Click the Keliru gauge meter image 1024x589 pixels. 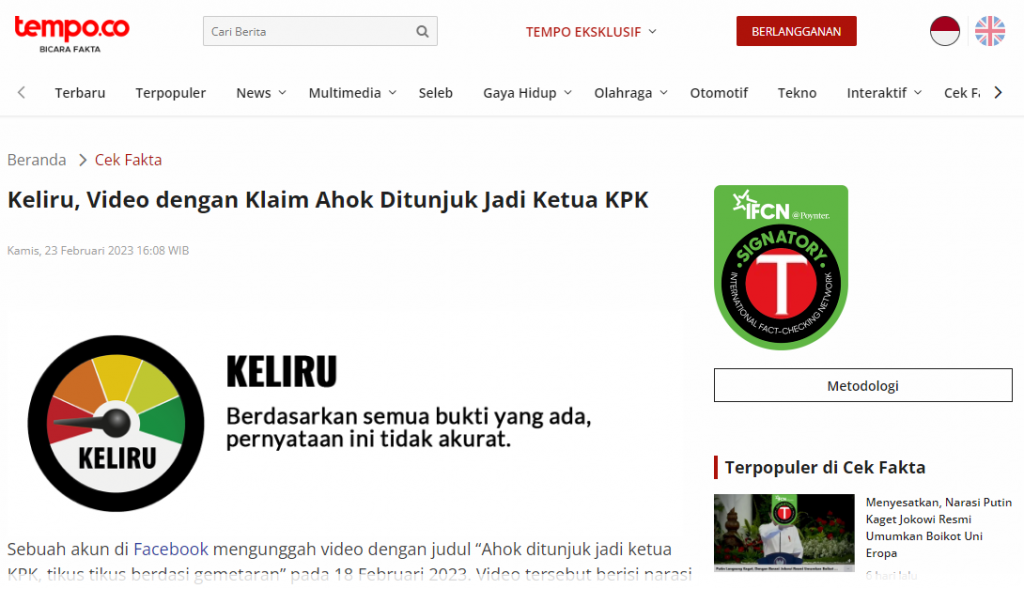click(x=116, y=423)
